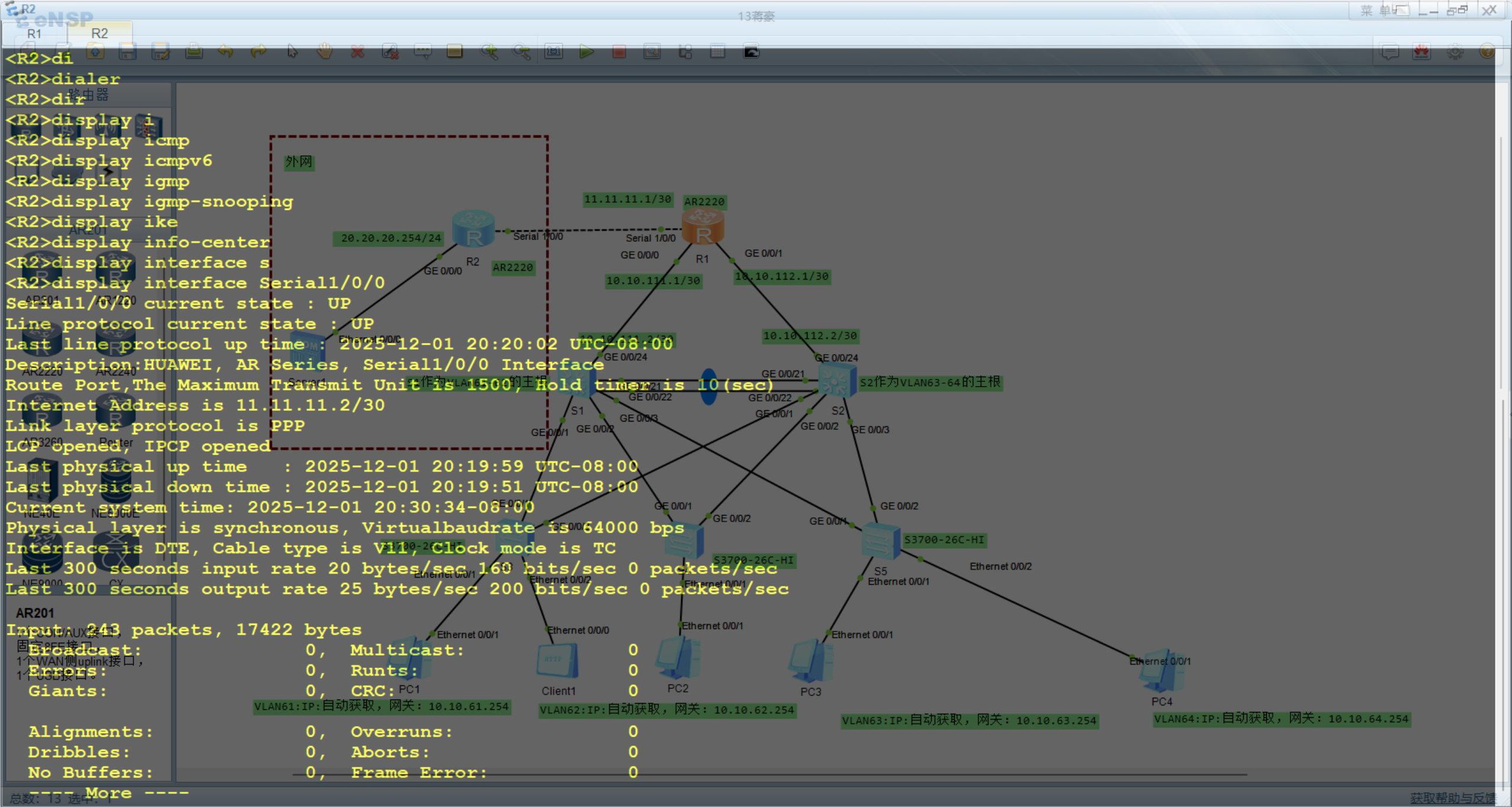Click the Print icon in toolbar

194,52
